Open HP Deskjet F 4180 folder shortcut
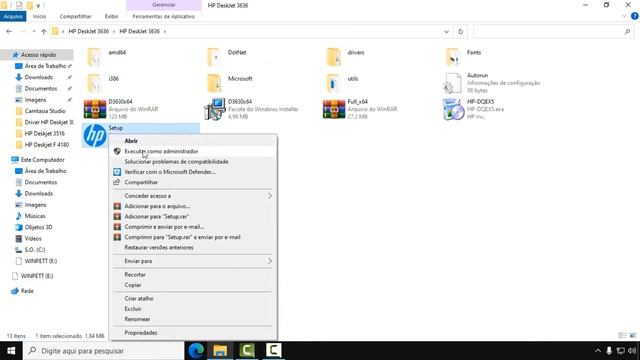This screenshot has width=640, height=360. click(47, 144)
